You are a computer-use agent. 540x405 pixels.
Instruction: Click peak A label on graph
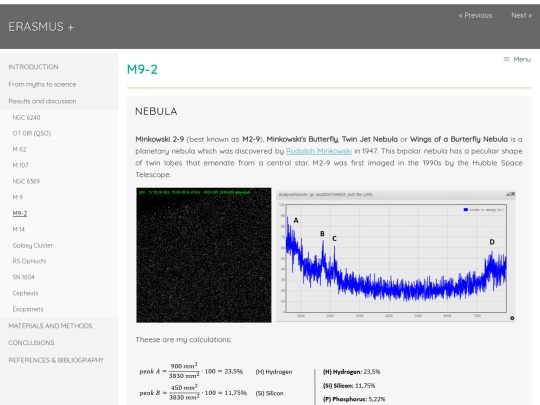click(296, 220)
